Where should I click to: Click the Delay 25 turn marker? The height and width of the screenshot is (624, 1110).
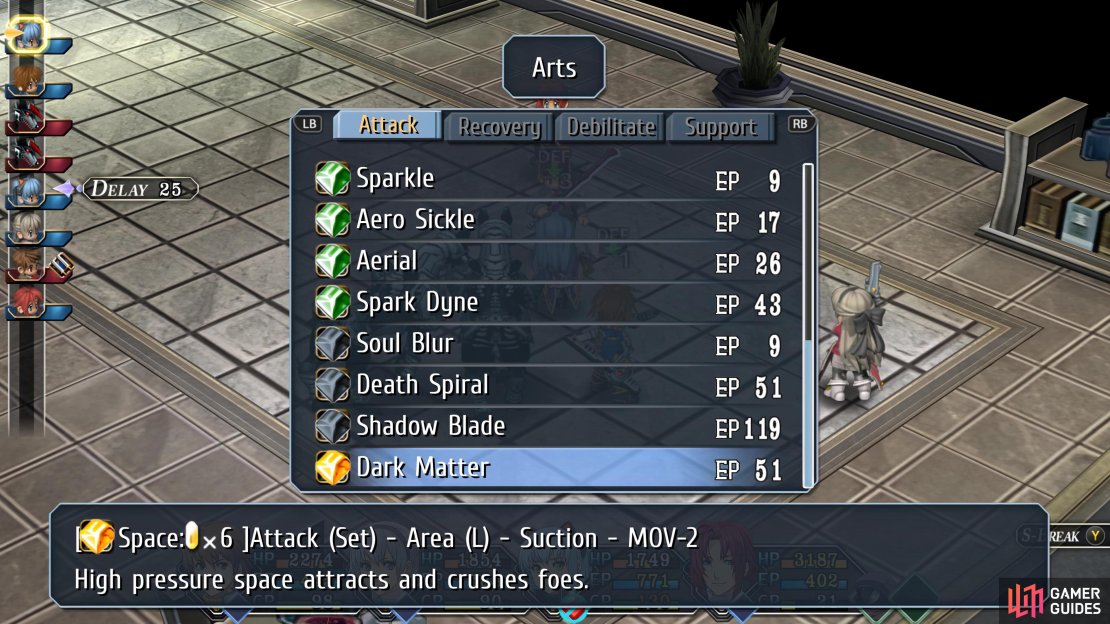point(140,189)
